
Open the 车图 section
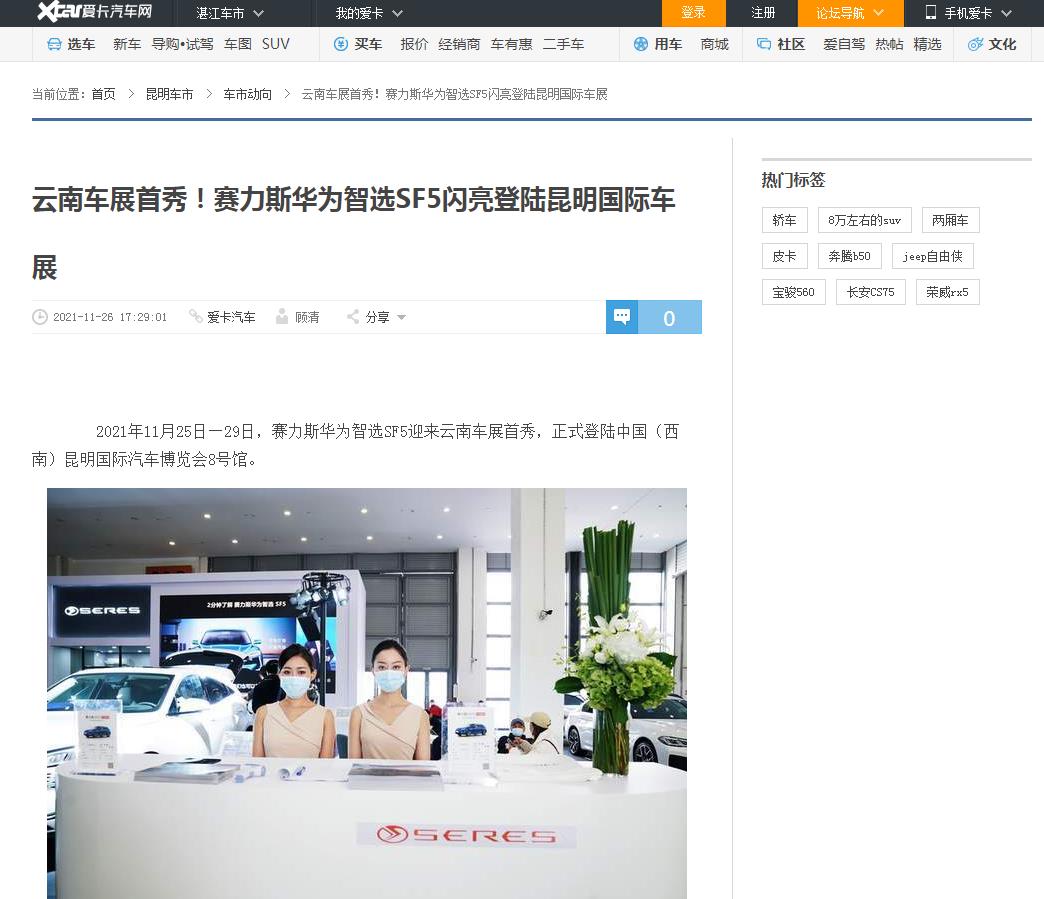(x=238, y=45)
